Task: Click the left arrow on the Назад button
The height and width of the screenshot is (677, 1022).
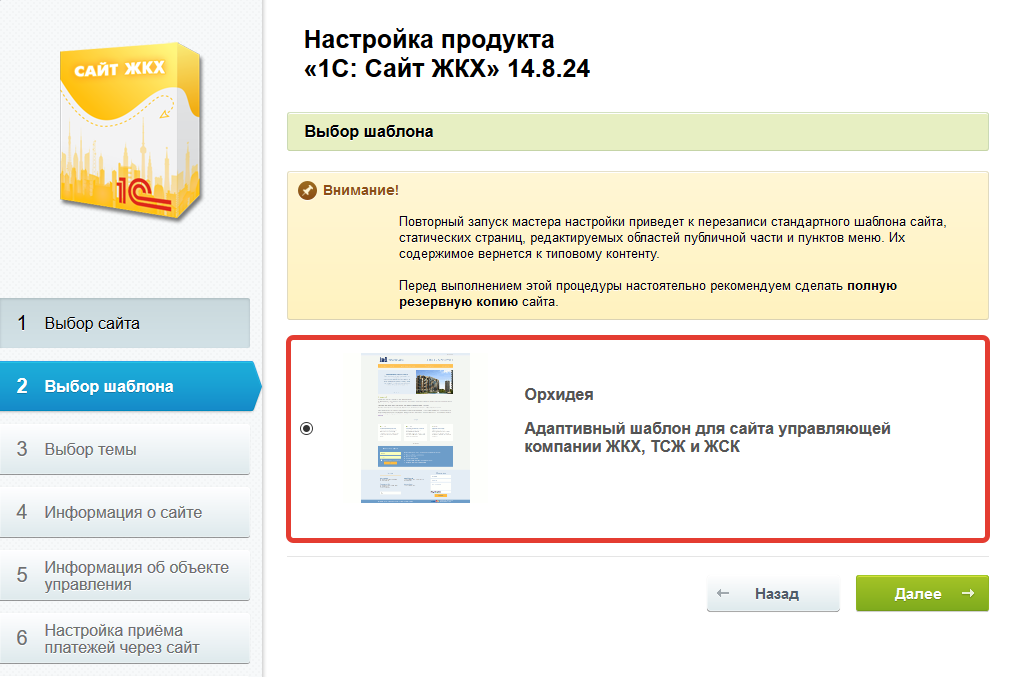Action: pos(723,593)
